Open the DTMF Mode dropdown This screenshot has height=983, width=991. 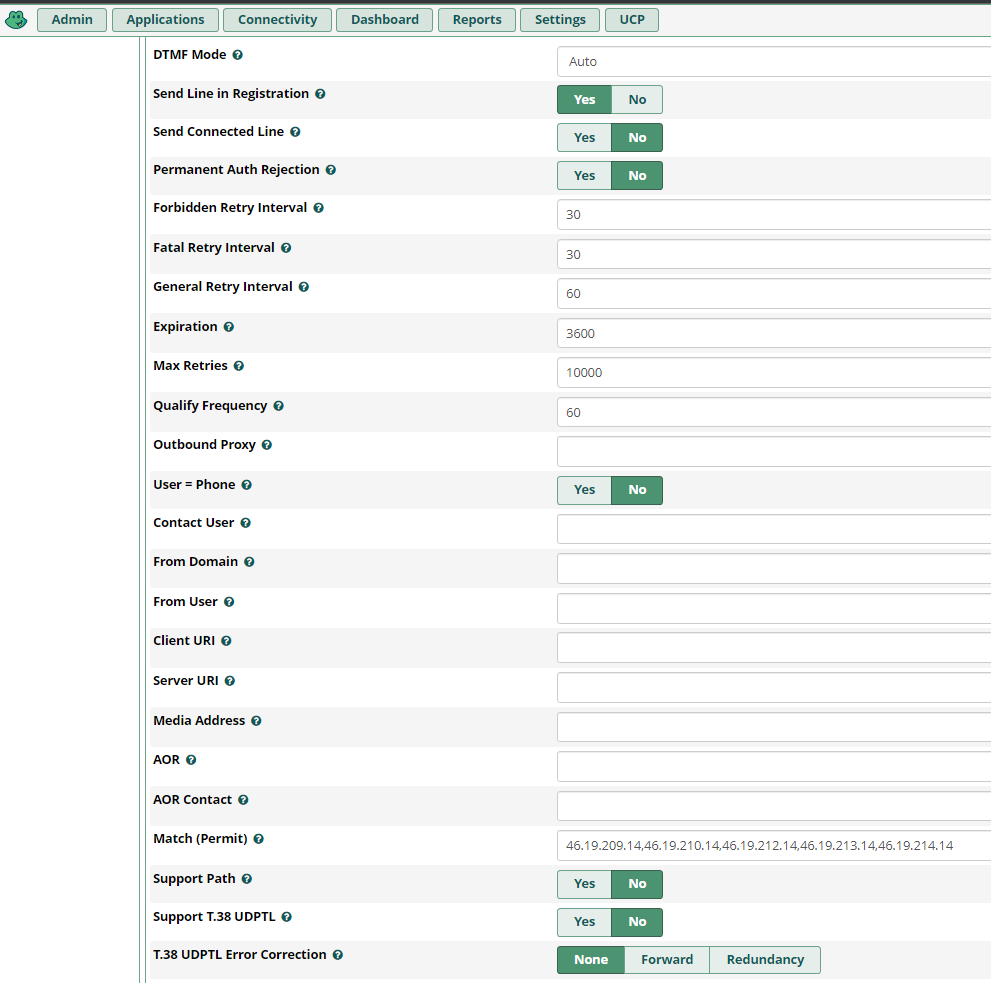pos(773,62)
